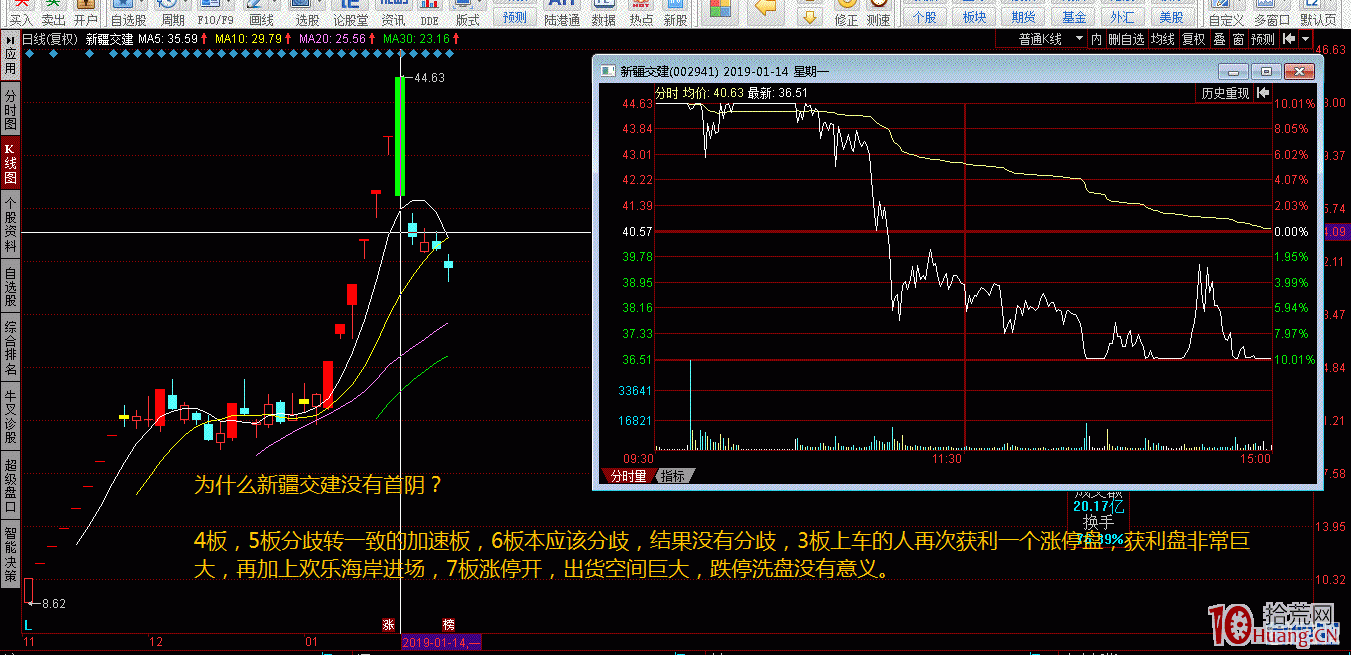Click the 基金 funds button
1351x655 pixels.
1073,17
